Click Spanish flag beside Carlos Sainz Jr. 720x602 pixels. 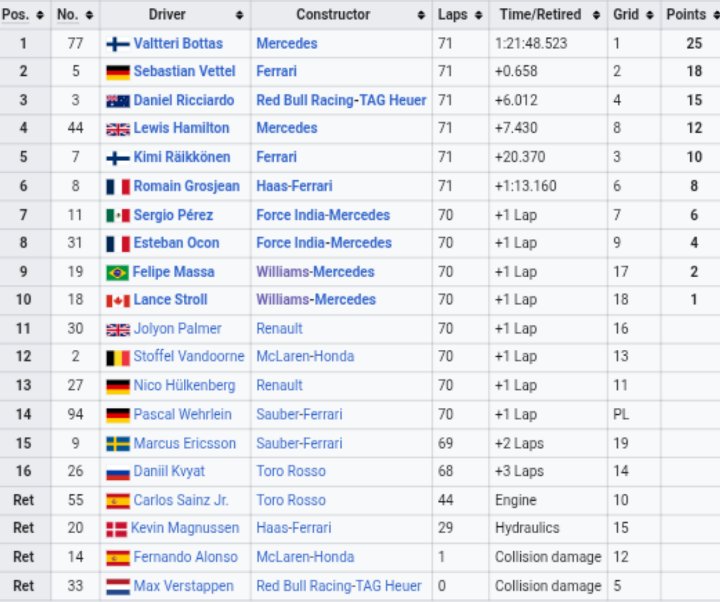pos(118,501)
